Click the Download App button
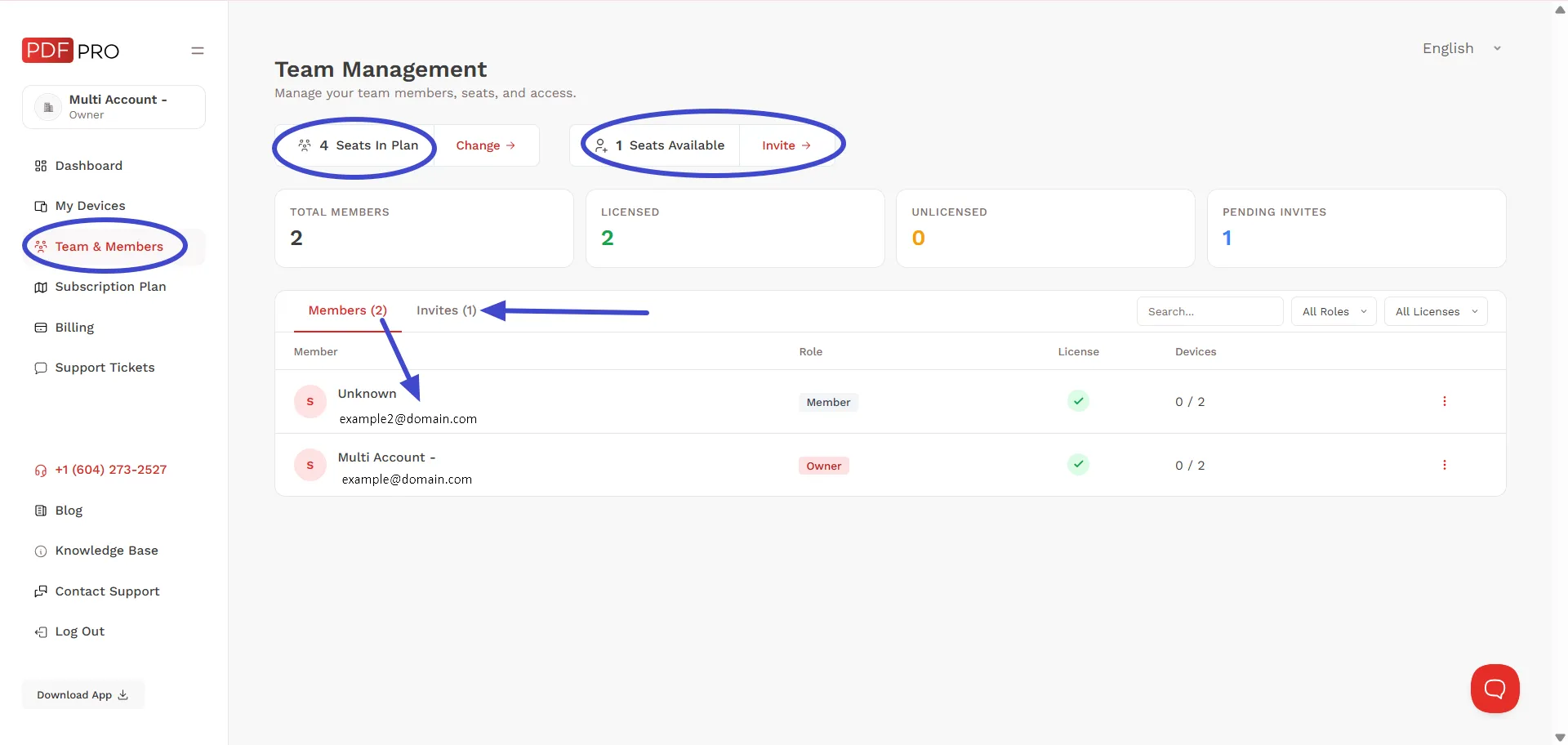 pos(83,695)
